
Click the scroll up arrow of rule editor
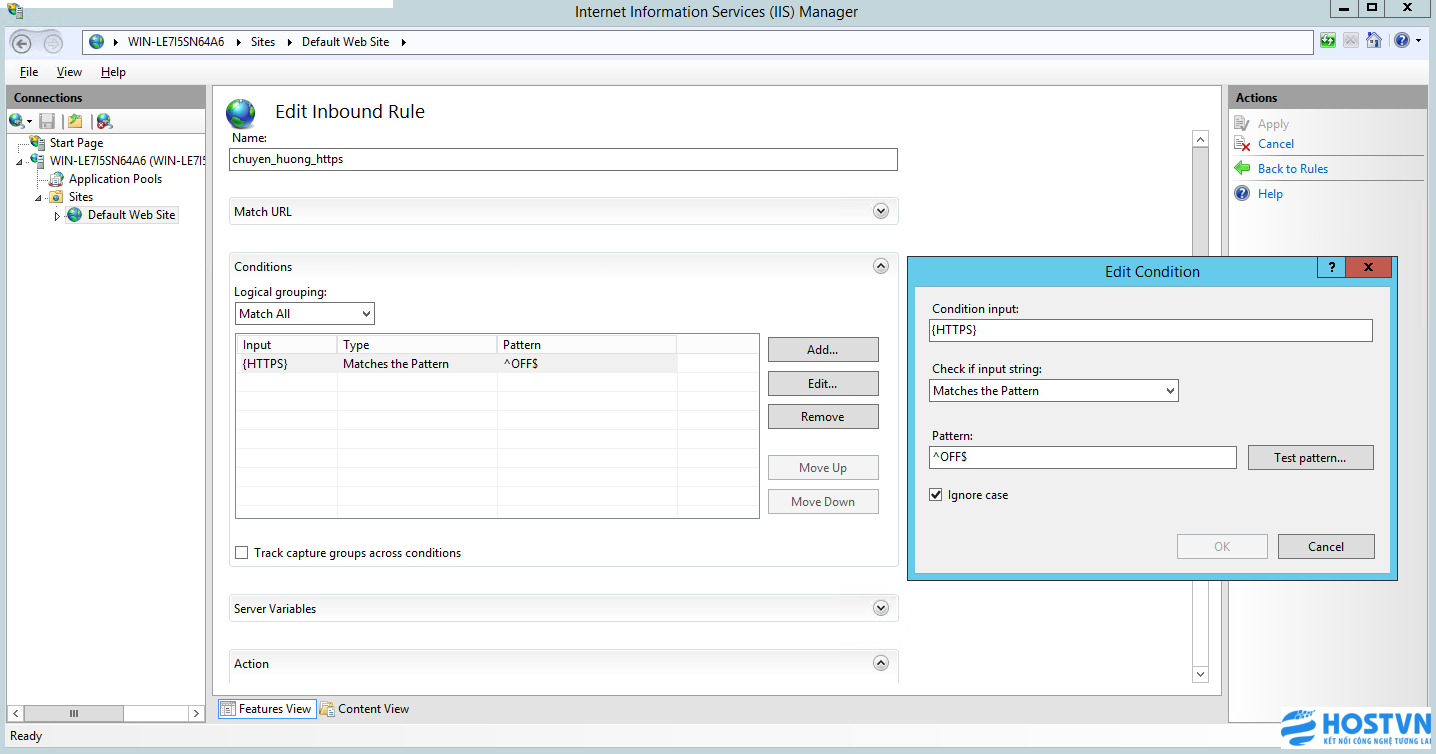[1201, 140]
